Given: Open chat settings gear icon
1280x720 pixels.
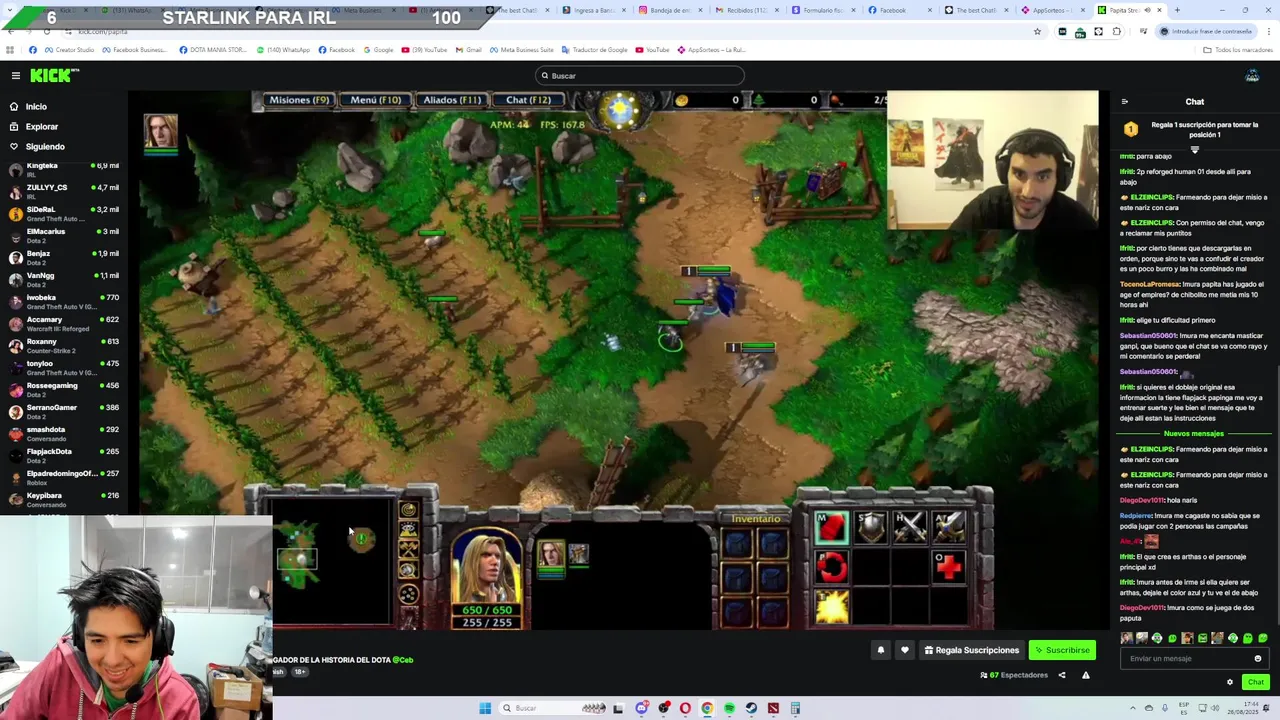Looking at the screenshot, I should click(1230, 682).
